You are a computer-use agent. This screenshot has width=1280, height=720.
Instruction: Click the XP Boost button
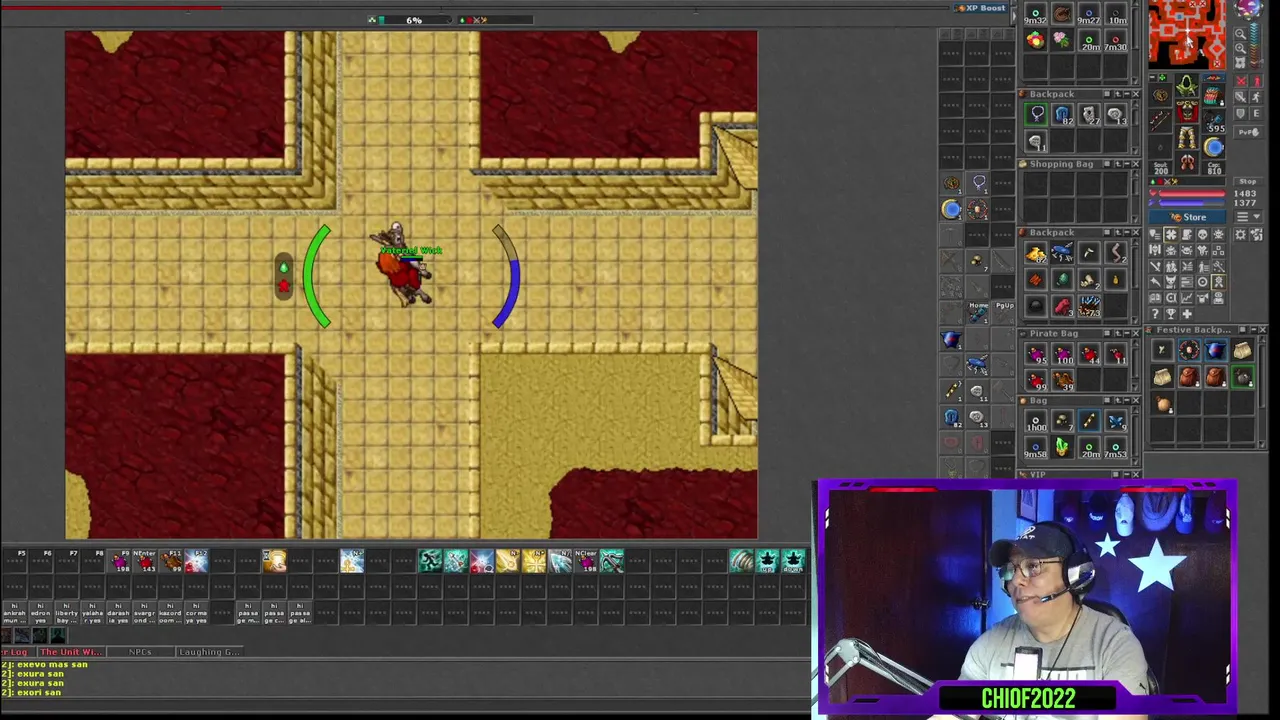point(983,8)
